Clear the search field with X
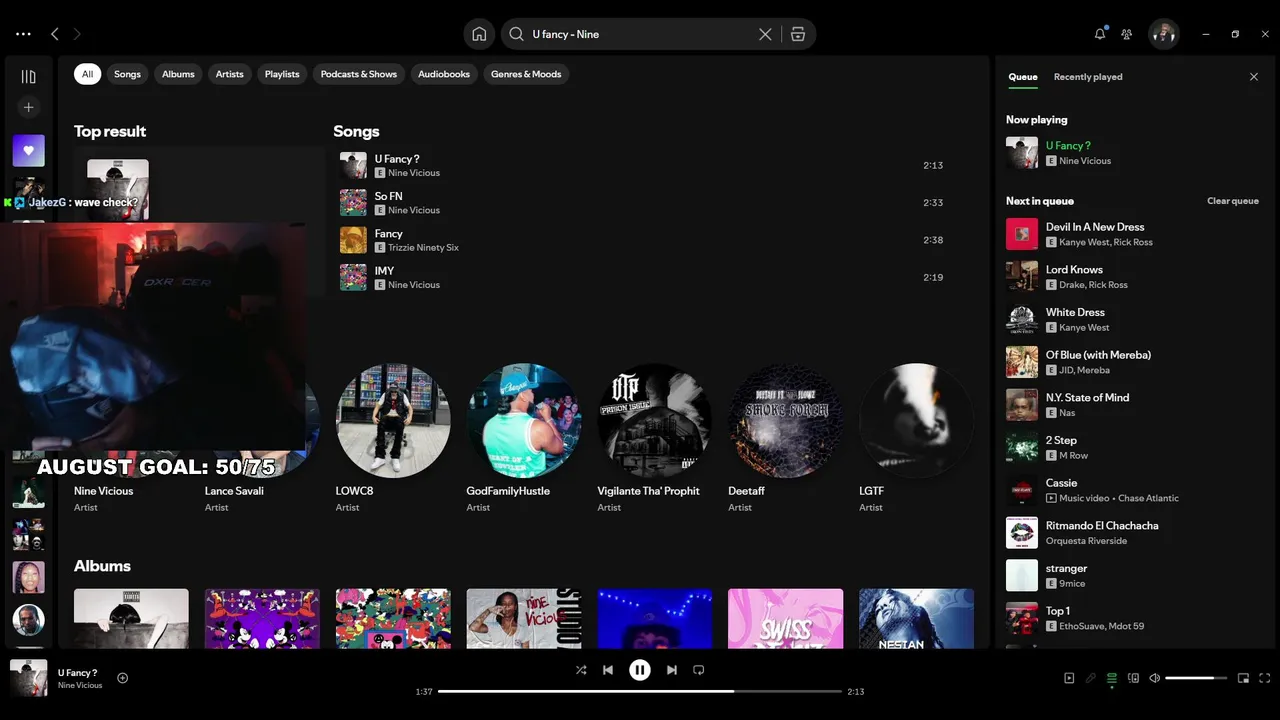 click(765, 34)
